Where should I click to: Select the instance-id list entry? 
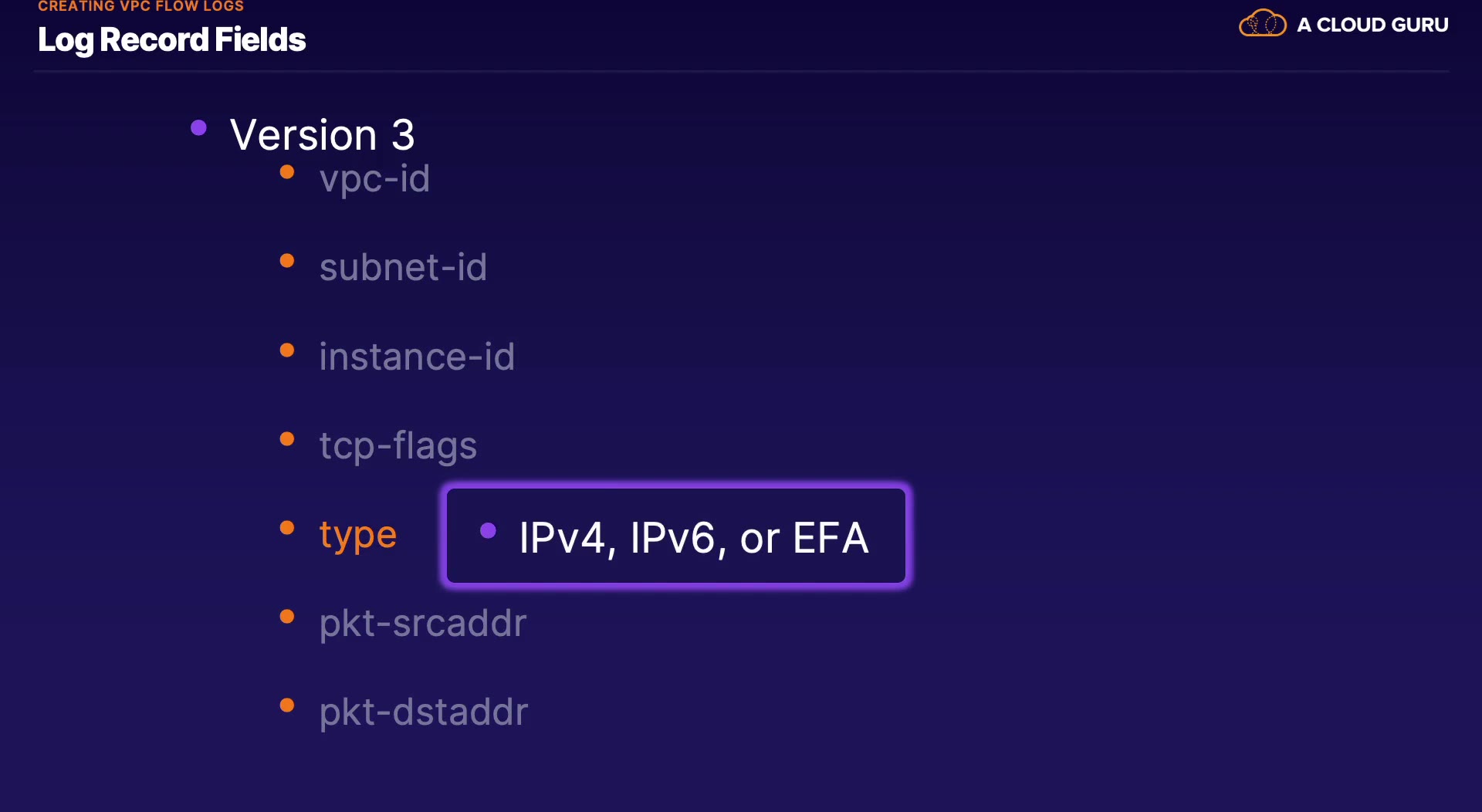pos(417,357)
